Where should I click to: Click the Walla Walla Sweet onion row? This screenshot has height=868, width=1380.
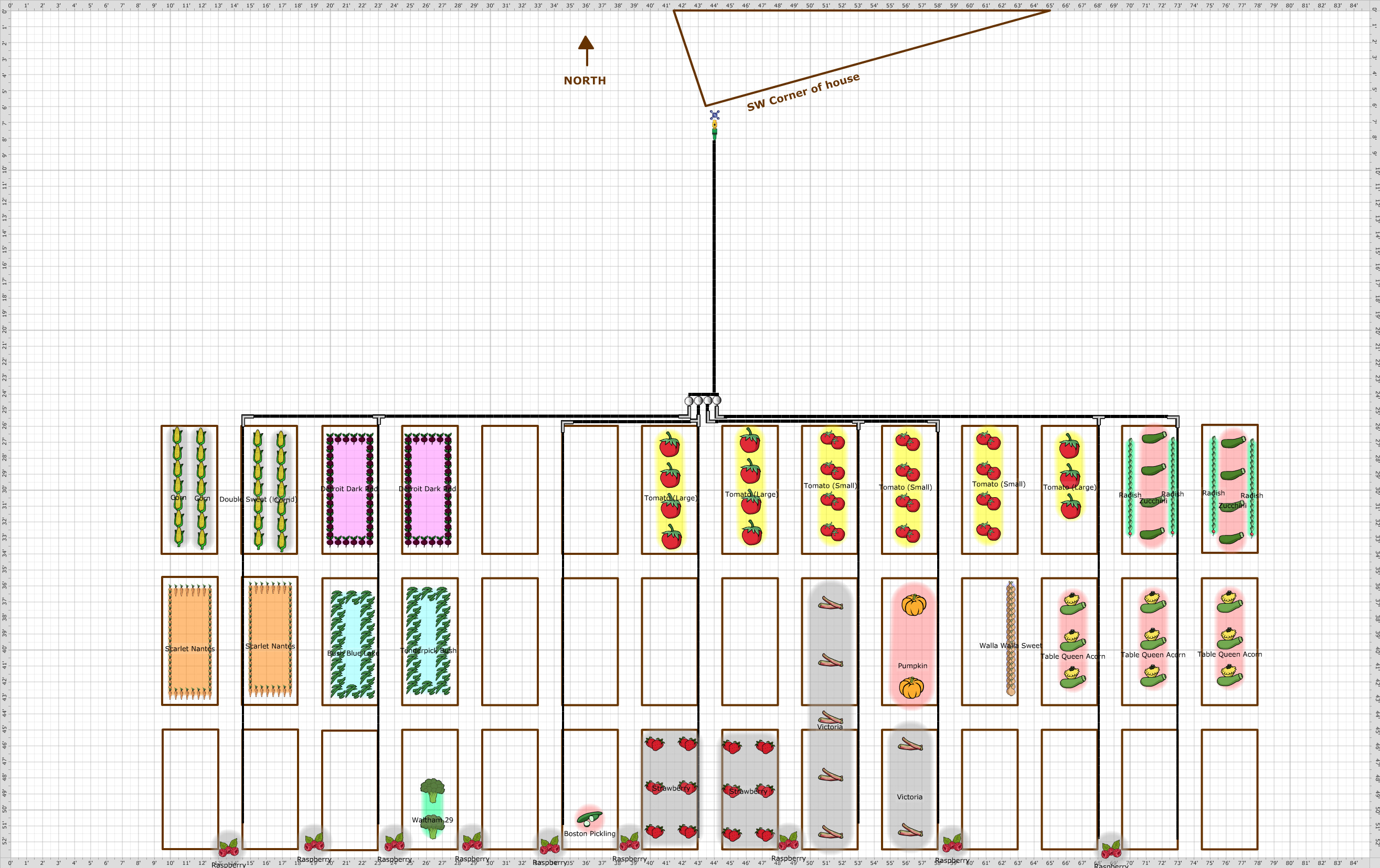1011,638
